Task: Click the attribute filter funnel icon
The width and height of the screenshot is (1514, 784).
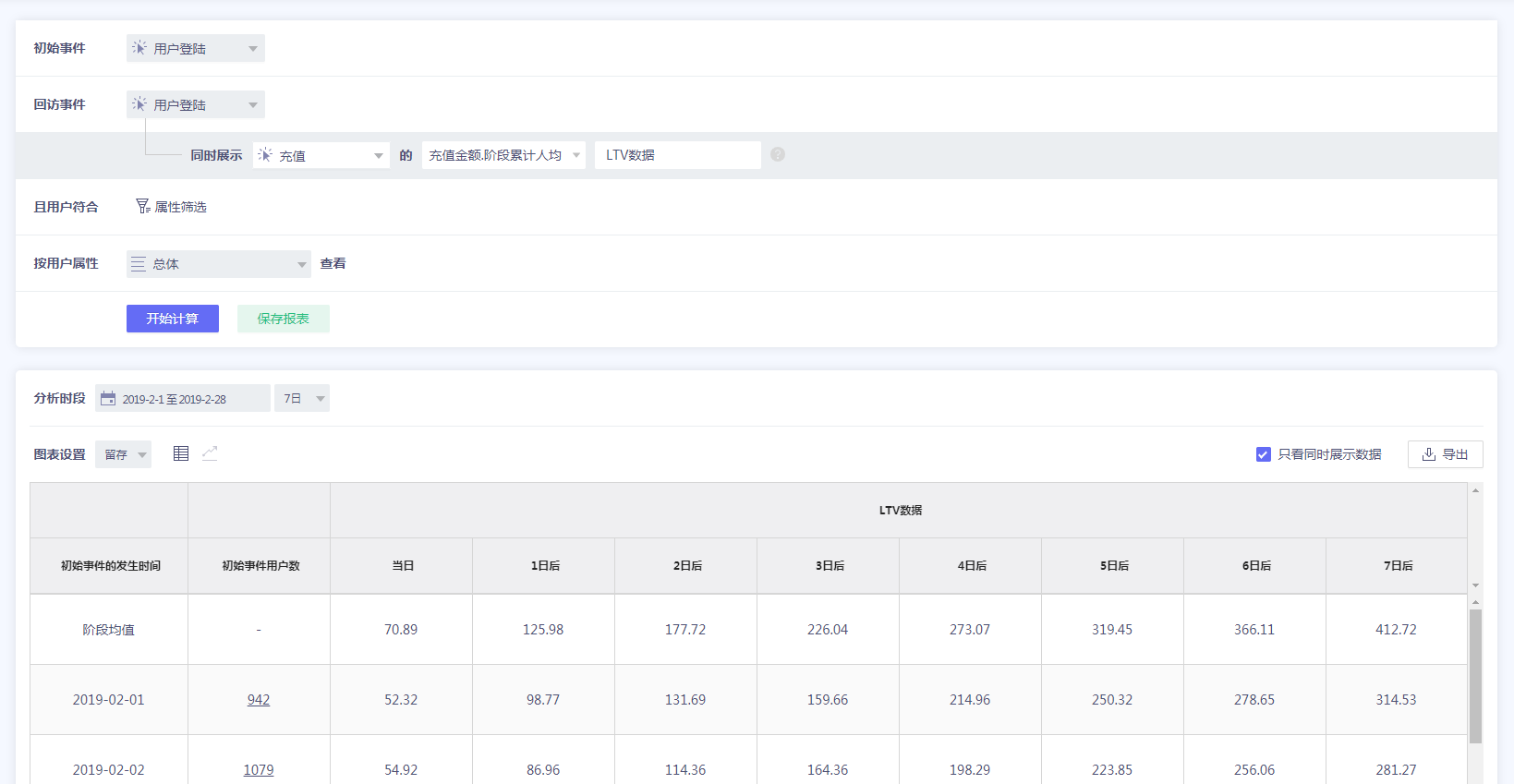Action: pyautogui.click(x=142, y=207)
